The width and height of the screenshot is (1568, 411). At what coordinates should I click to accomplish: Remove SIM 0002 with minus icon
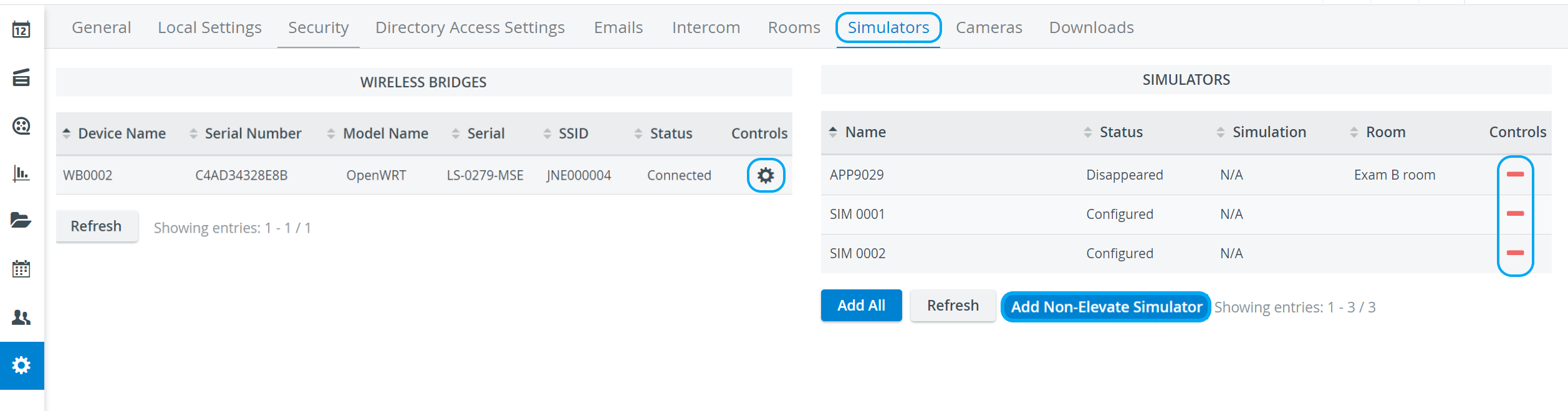[x=1515, y=253]
